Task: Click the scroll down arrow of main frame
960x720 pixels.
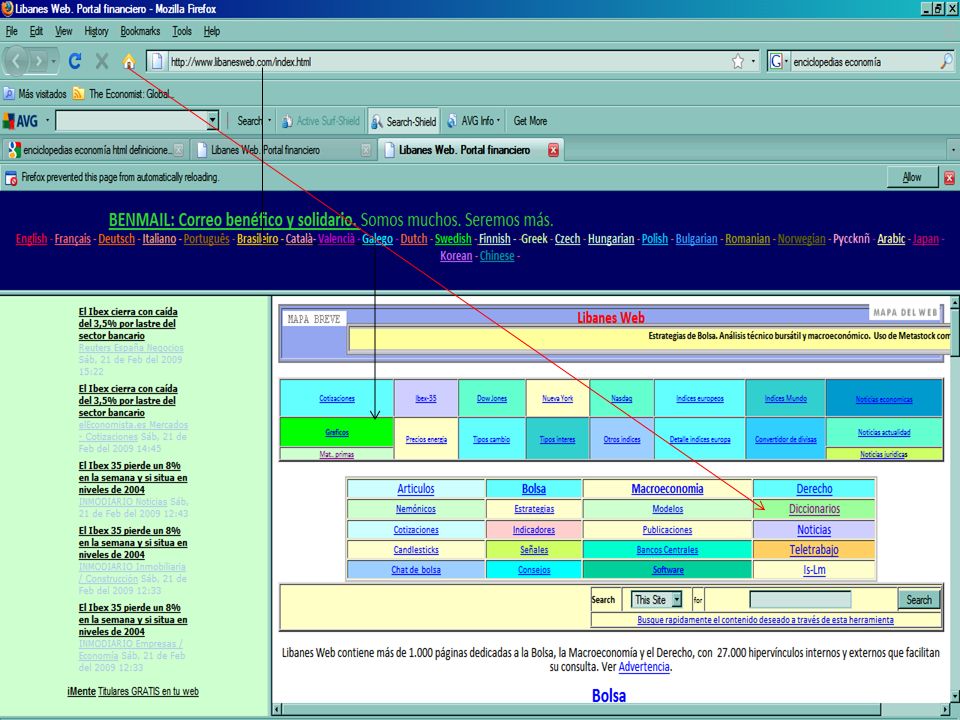Action: click(954, 697)
